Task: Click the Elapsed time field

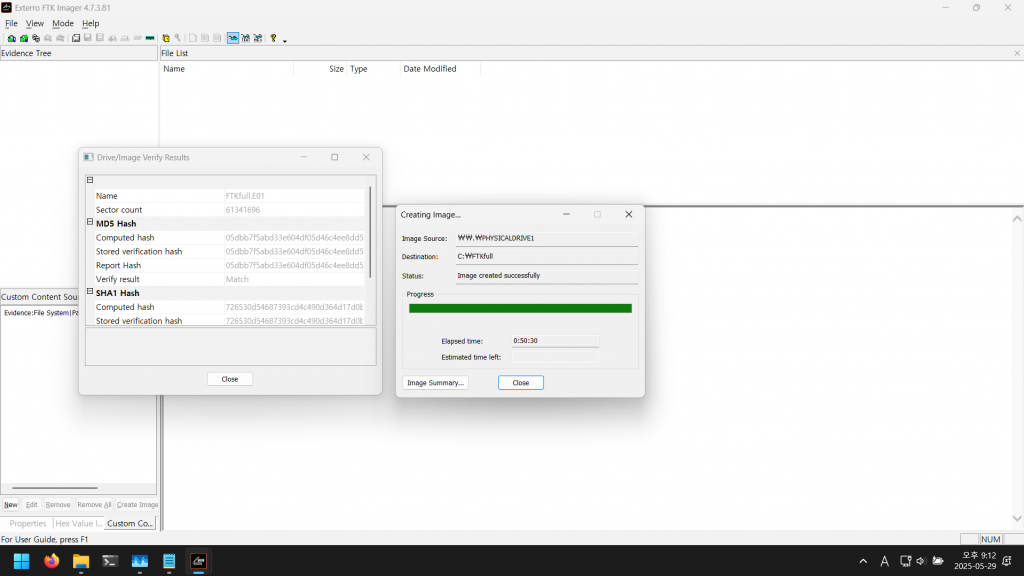Action: click(555, 341)
